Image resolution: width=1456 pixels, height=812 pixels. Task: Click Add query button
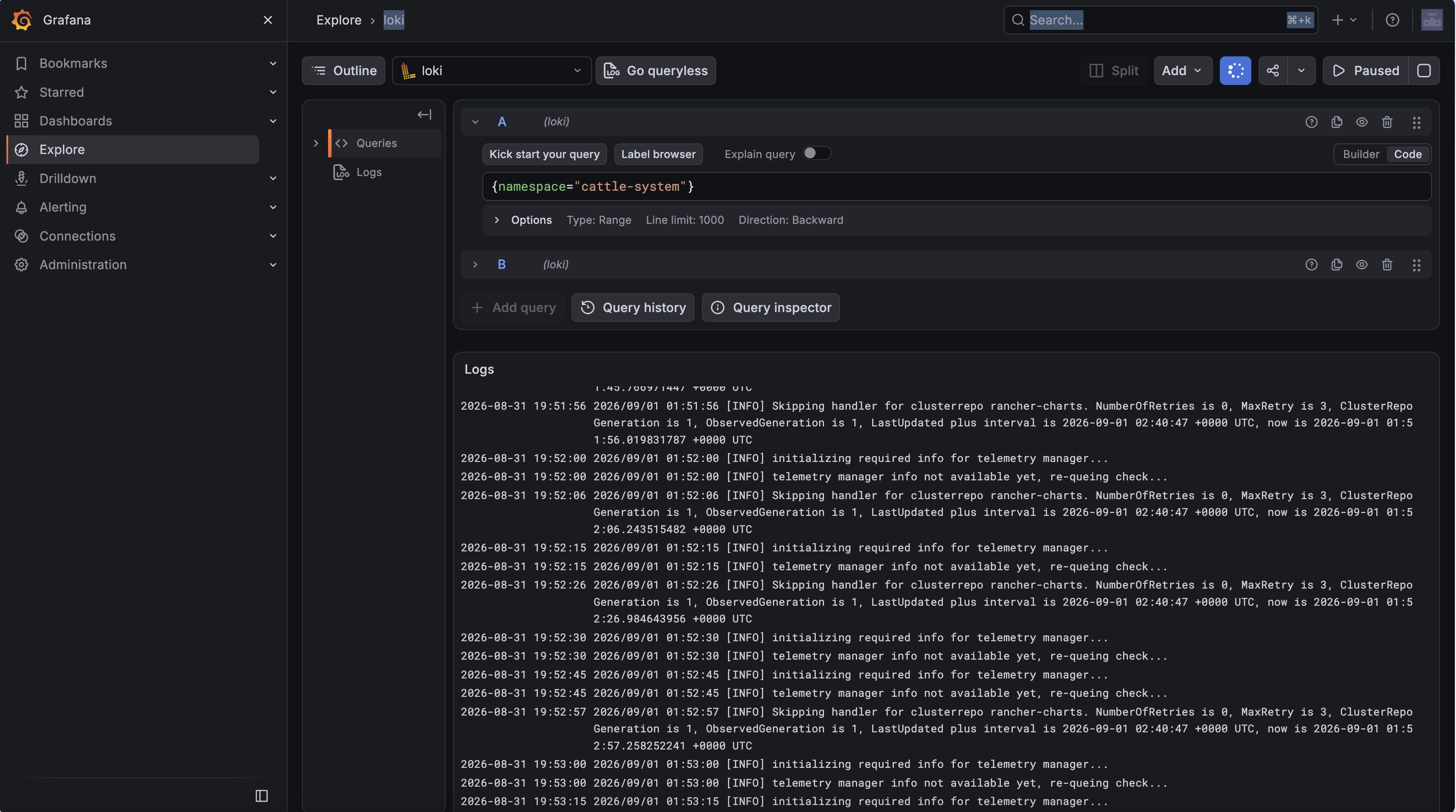tap(513, 308)
